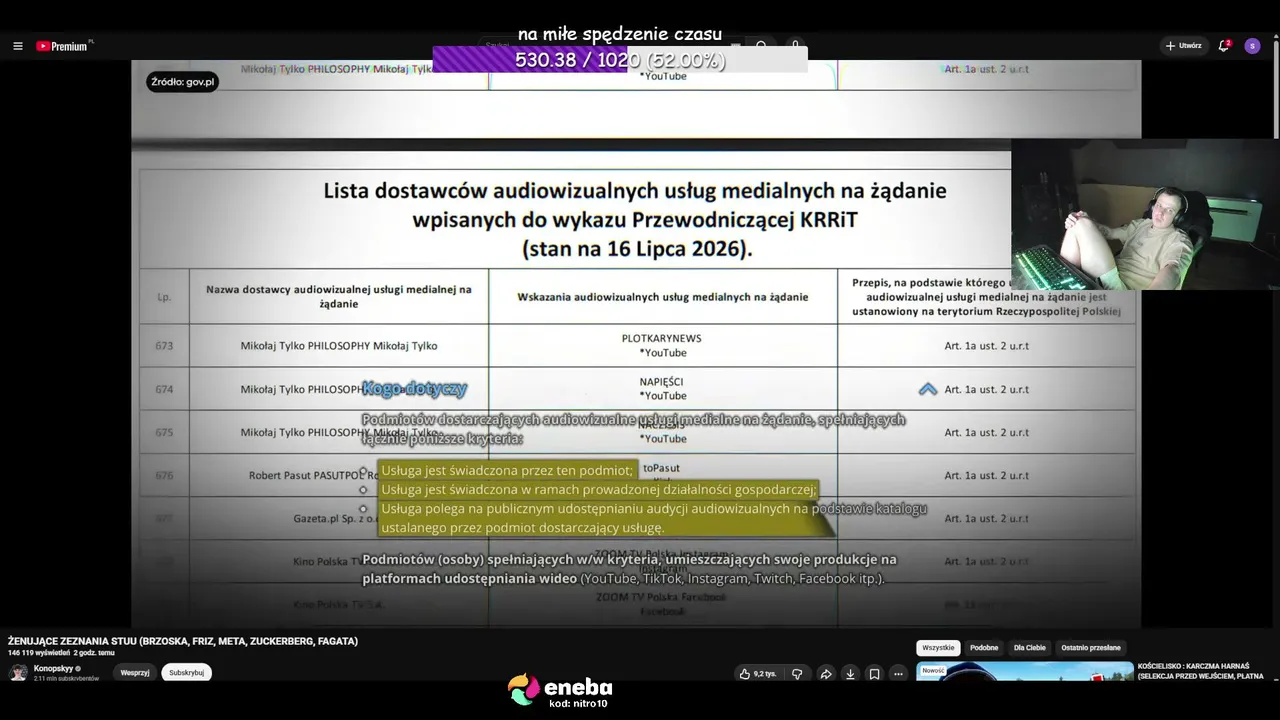Image resolution: width=1280 pixels, height=720 pixels.
Task: Click the Źródło: gov.pl source label
Action: pyautogui.click(x=183, y=82)
